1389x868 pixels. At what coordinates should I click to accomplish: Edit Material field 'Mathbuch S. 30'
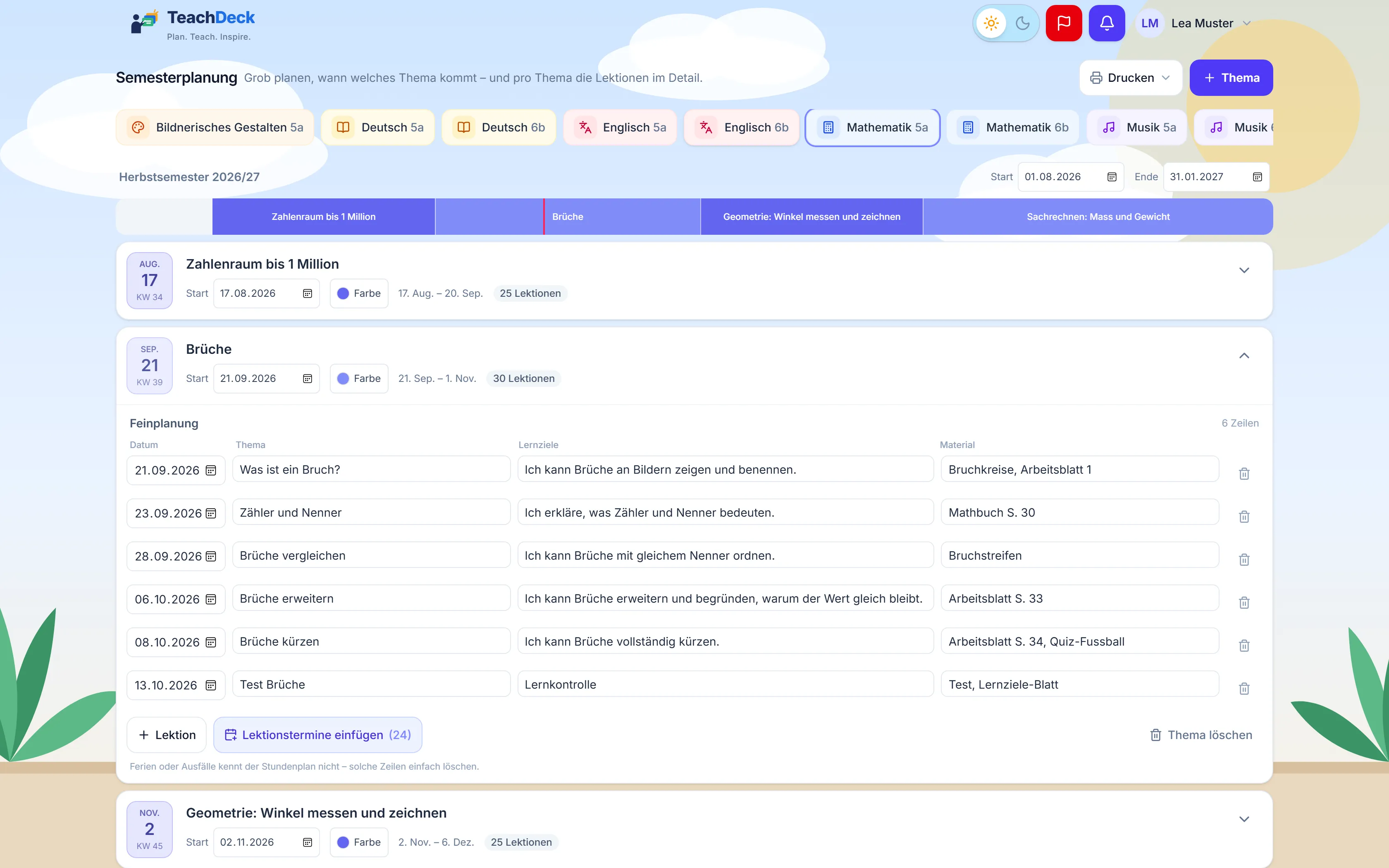tap(1080, 512)
